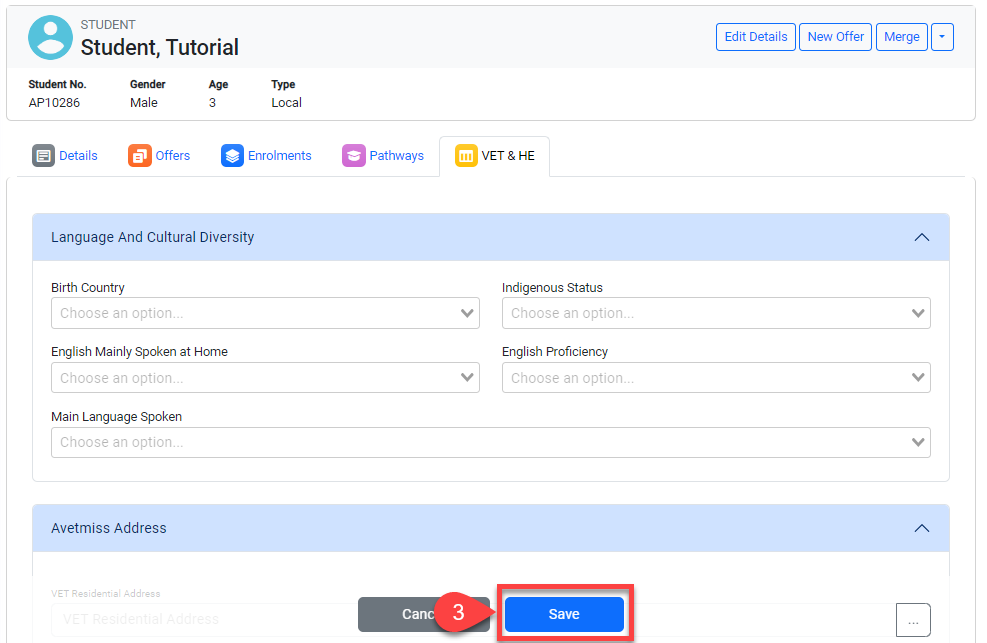Open the English Proficiency dropdown
This screenshot has width=987, height=643.
pyautogui.click(x=716, y=378)
